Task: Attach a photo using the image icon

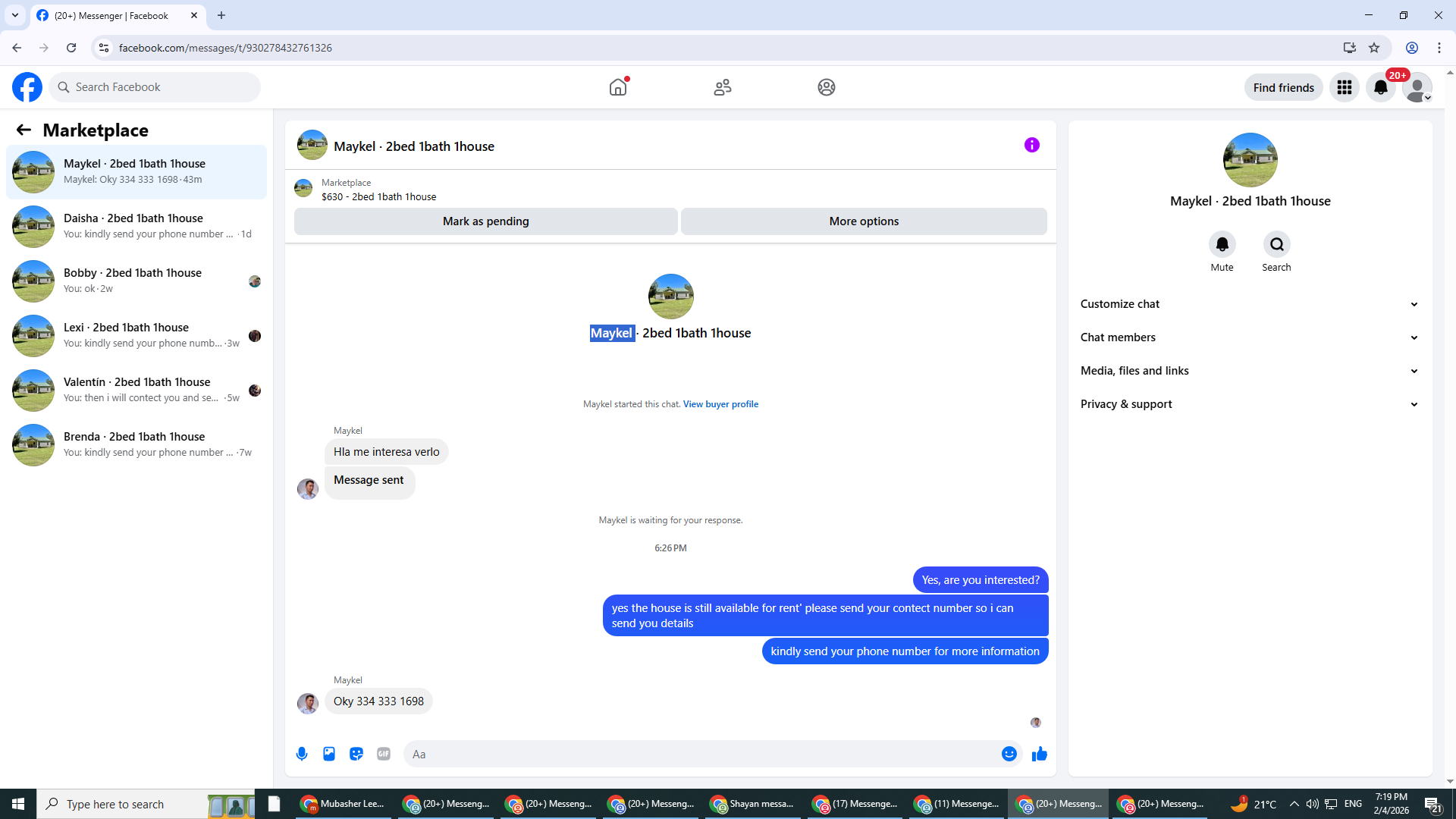Action: point(329,754)
